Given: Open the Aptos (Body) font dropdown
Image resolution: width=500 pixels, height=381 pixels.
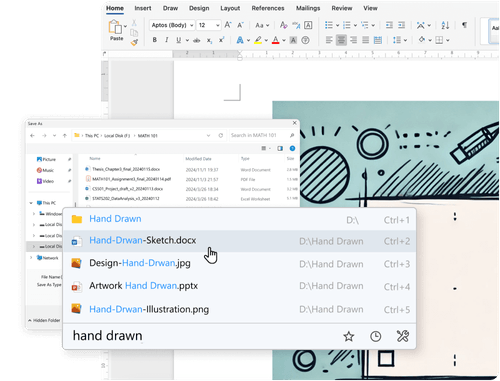Looking at the screenshot, I should 172,25.
